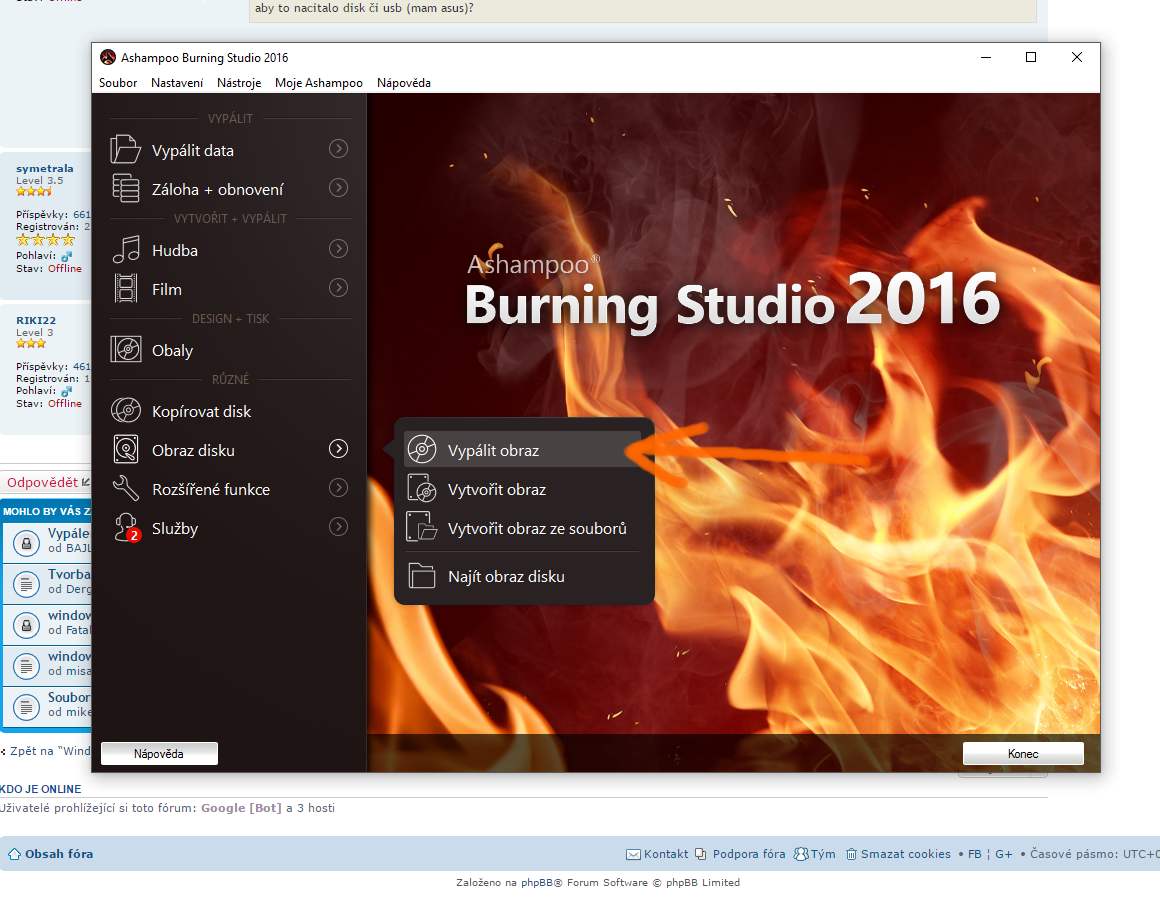Click the Tým people icon in footer

tap(800, 855)
